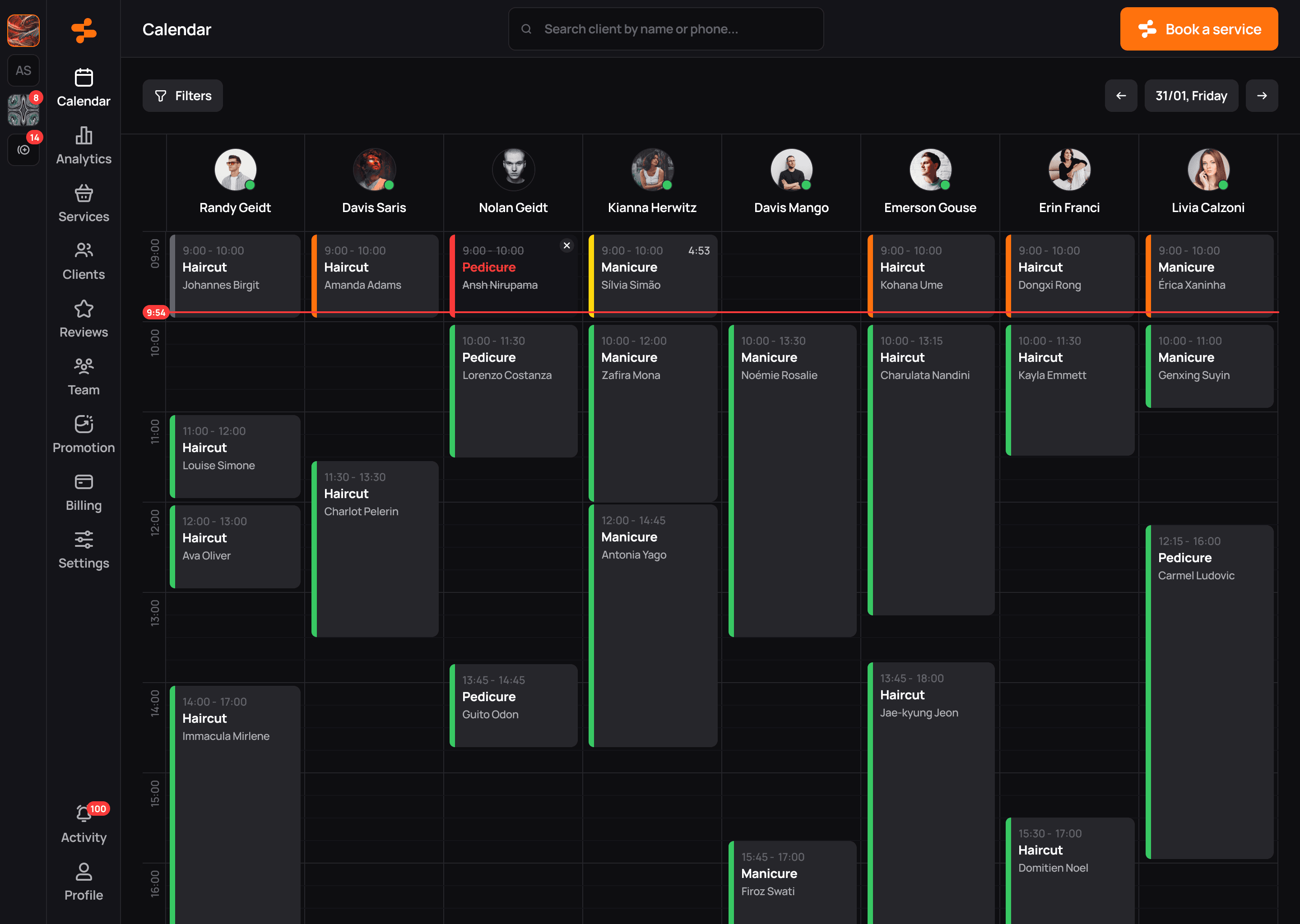Go to the previous day
This screenshot has width=1300, height=924.
[x=1121, y=96]
